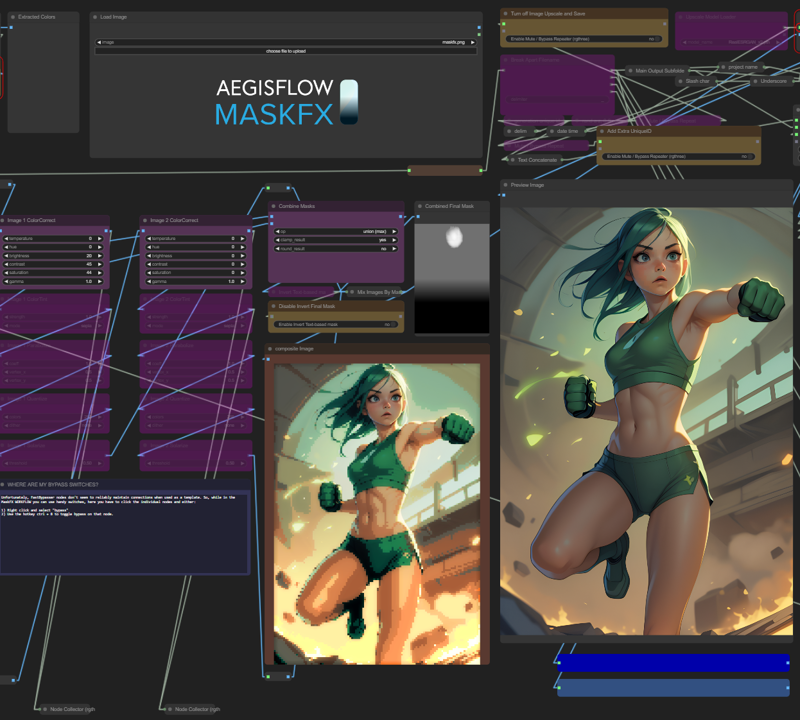Click the Extracted Colors node collapse dot

13,17
